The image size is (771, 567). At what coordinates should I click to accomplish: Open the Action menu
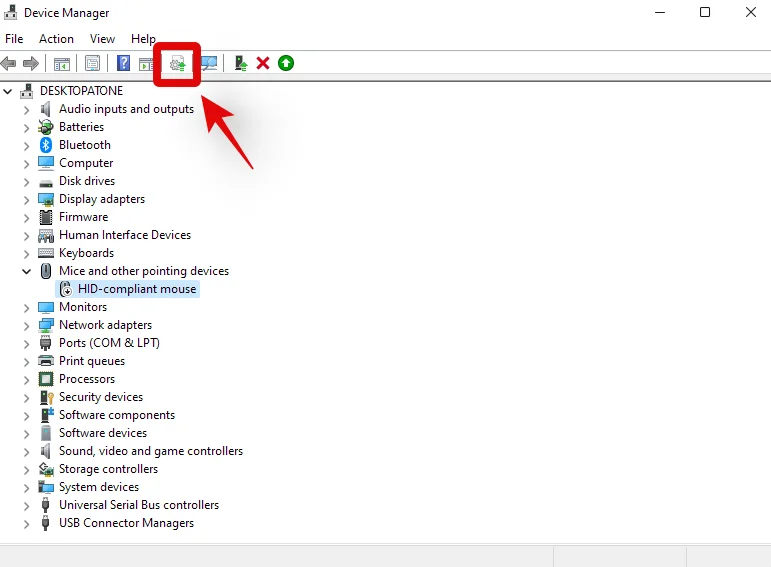coord(57,39)
